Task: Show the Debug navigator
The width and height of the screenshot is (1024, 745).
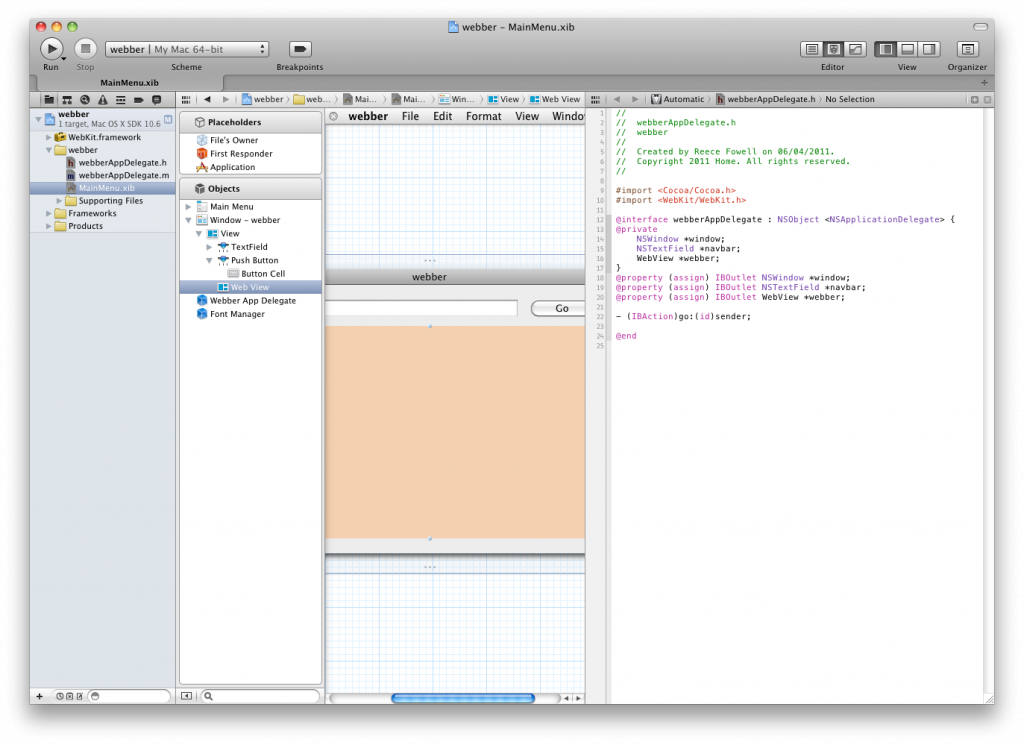Action: [120, 100]
